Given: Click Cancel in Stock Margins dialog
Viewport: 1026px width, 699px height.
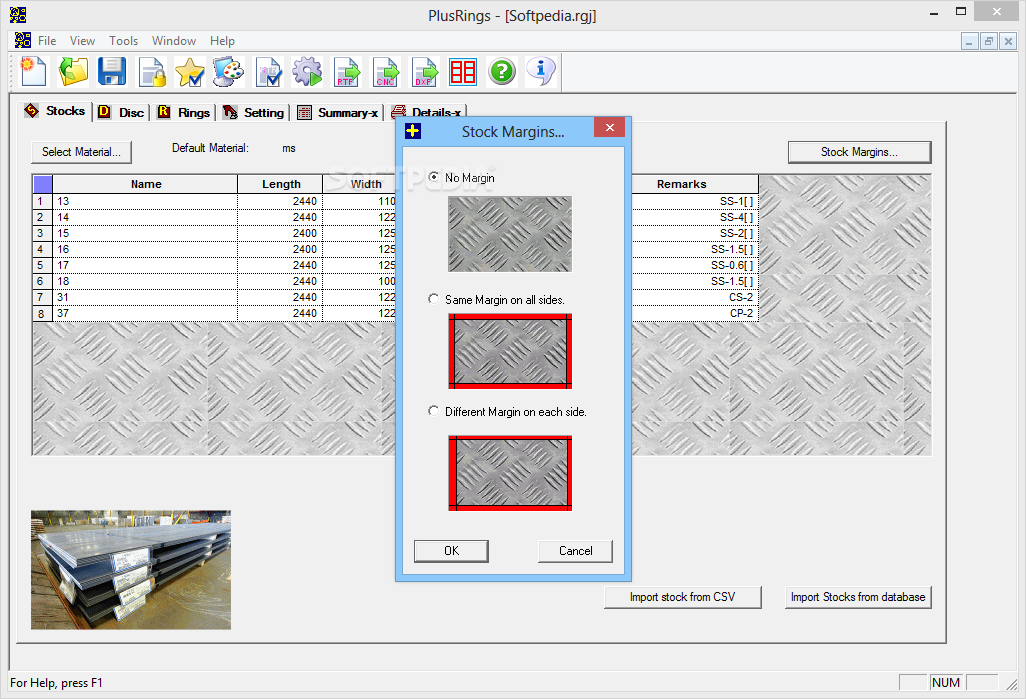Looking at the screenshot, I should point(576,551).
